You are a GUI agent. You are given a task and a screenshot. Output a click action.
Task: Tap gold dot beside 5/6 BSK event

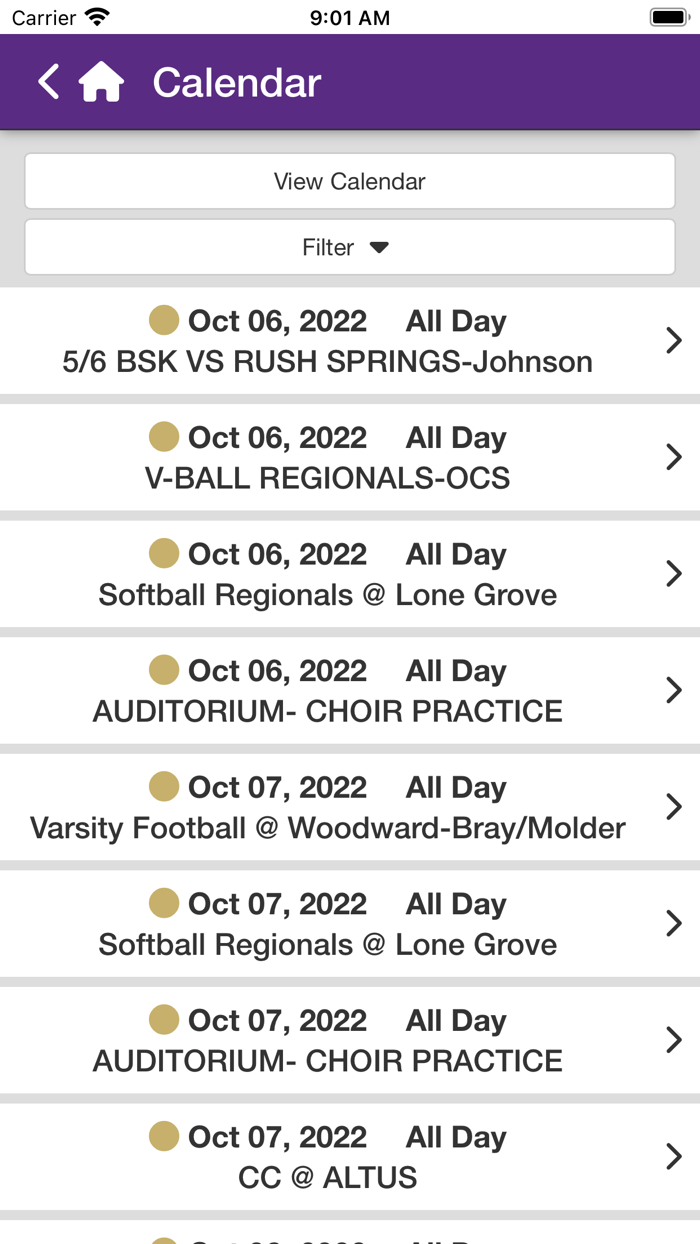point(164,320)
